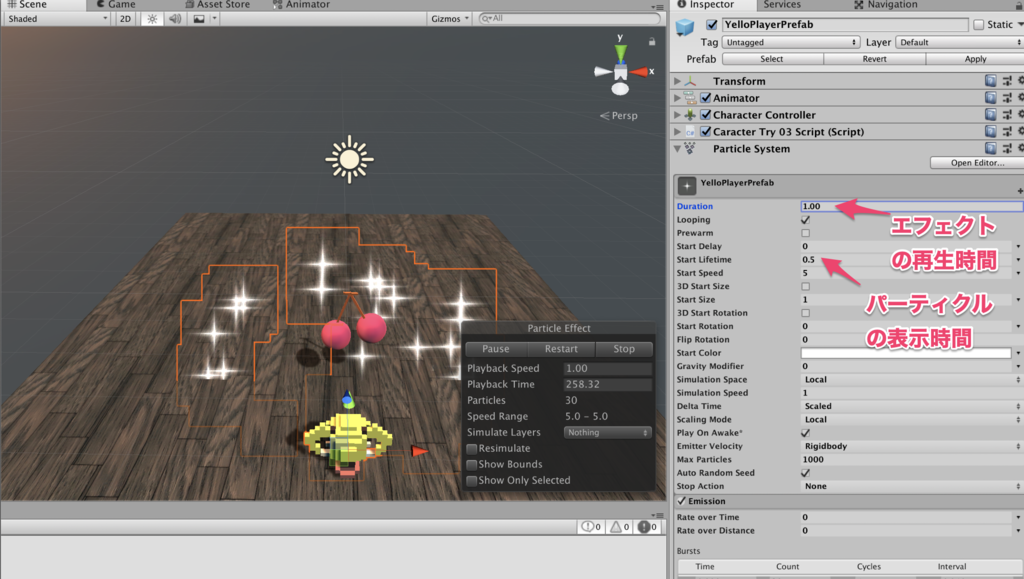The width and height of the screenshot is (1024, 579).
Task: Open the Layer Default dropdown
Action: [959, 42]
